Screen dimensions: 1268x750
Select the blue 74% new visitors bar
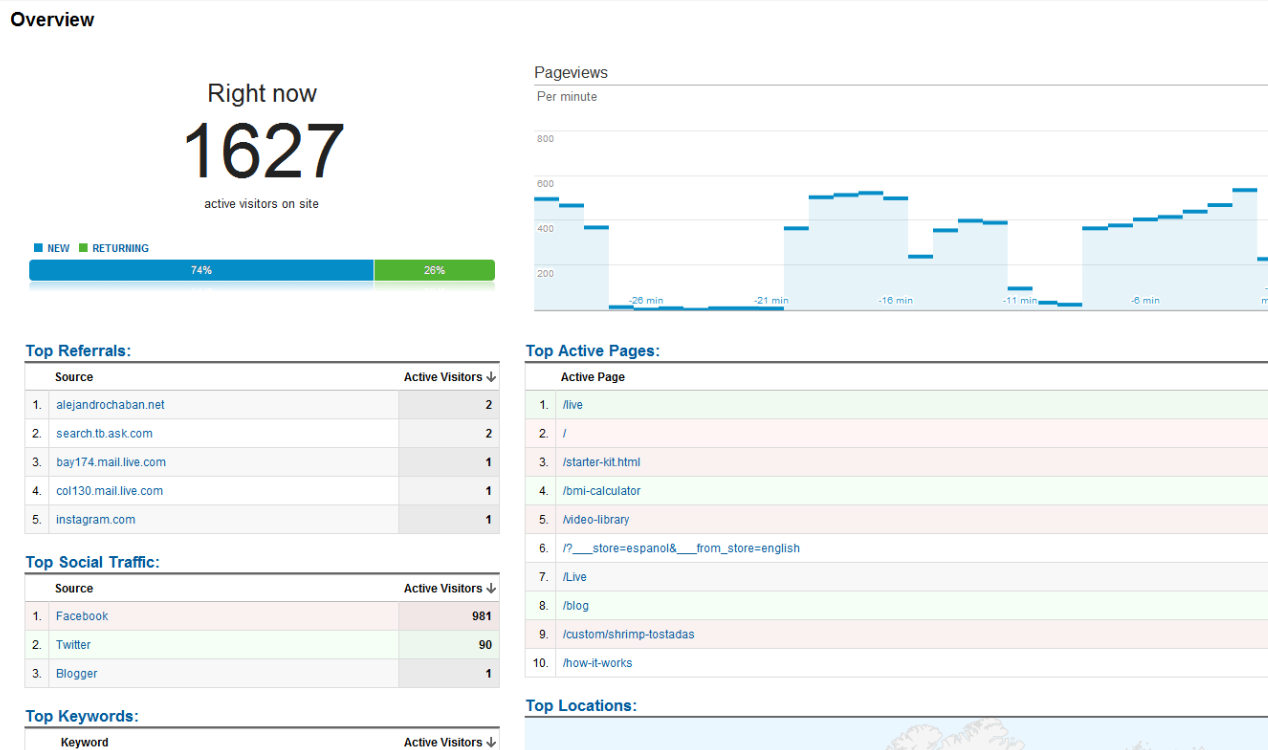point(201,270)
